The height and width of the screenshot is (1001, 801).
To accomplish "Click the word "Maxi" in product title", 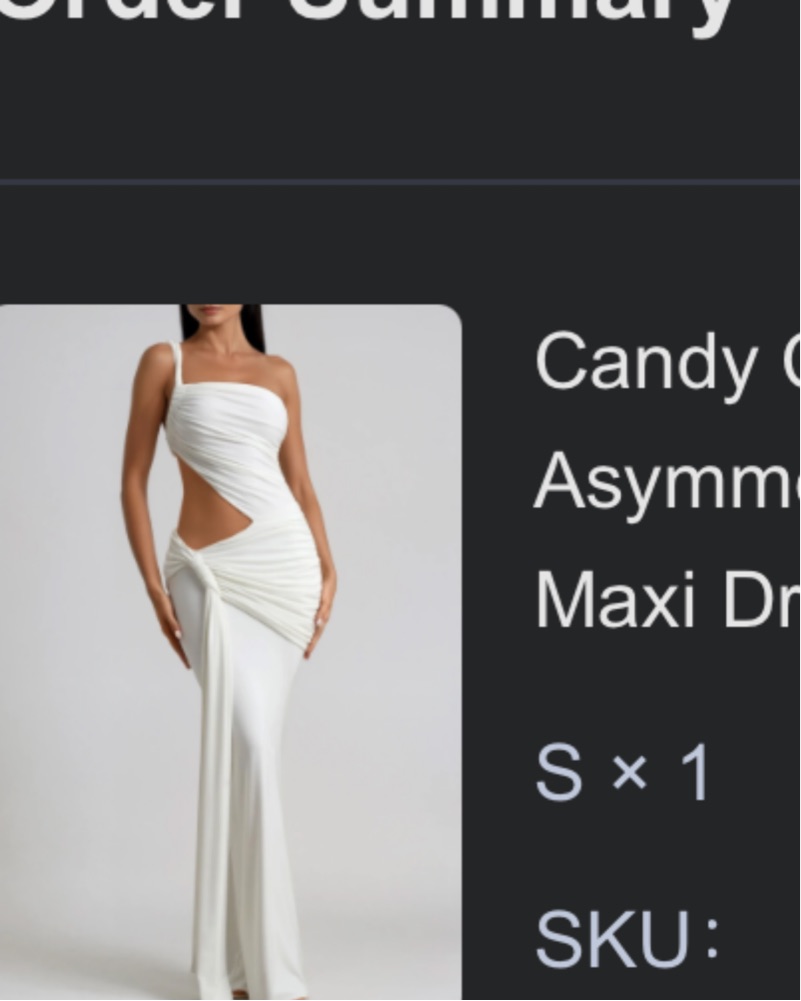I will (615, 601).
